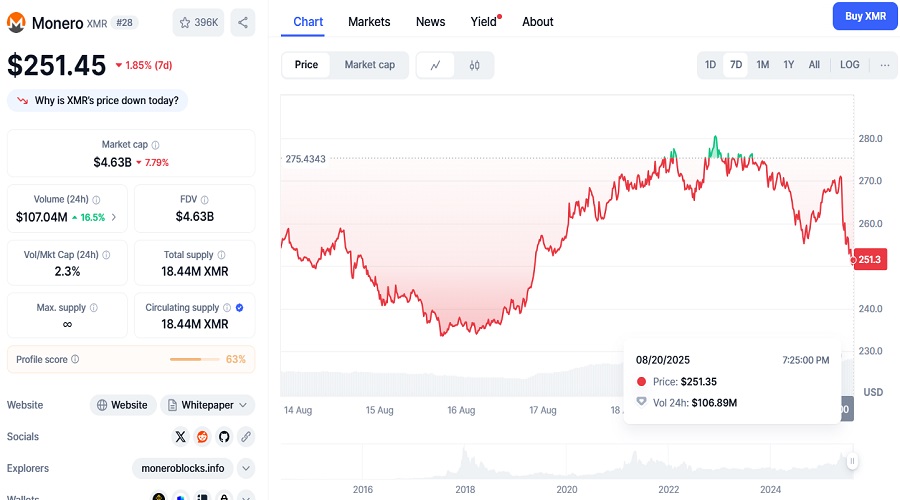Image resolution: width=900 pixels, height=500 pixels.
Task: Show Circulating supply info icon
Action: pyautogui.click(x=227, y=308)
